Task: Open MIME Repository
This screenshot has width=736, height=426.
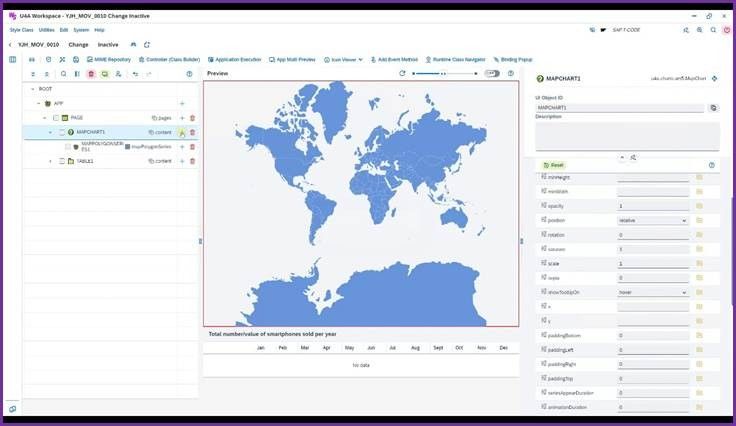Action: [108, 60]
